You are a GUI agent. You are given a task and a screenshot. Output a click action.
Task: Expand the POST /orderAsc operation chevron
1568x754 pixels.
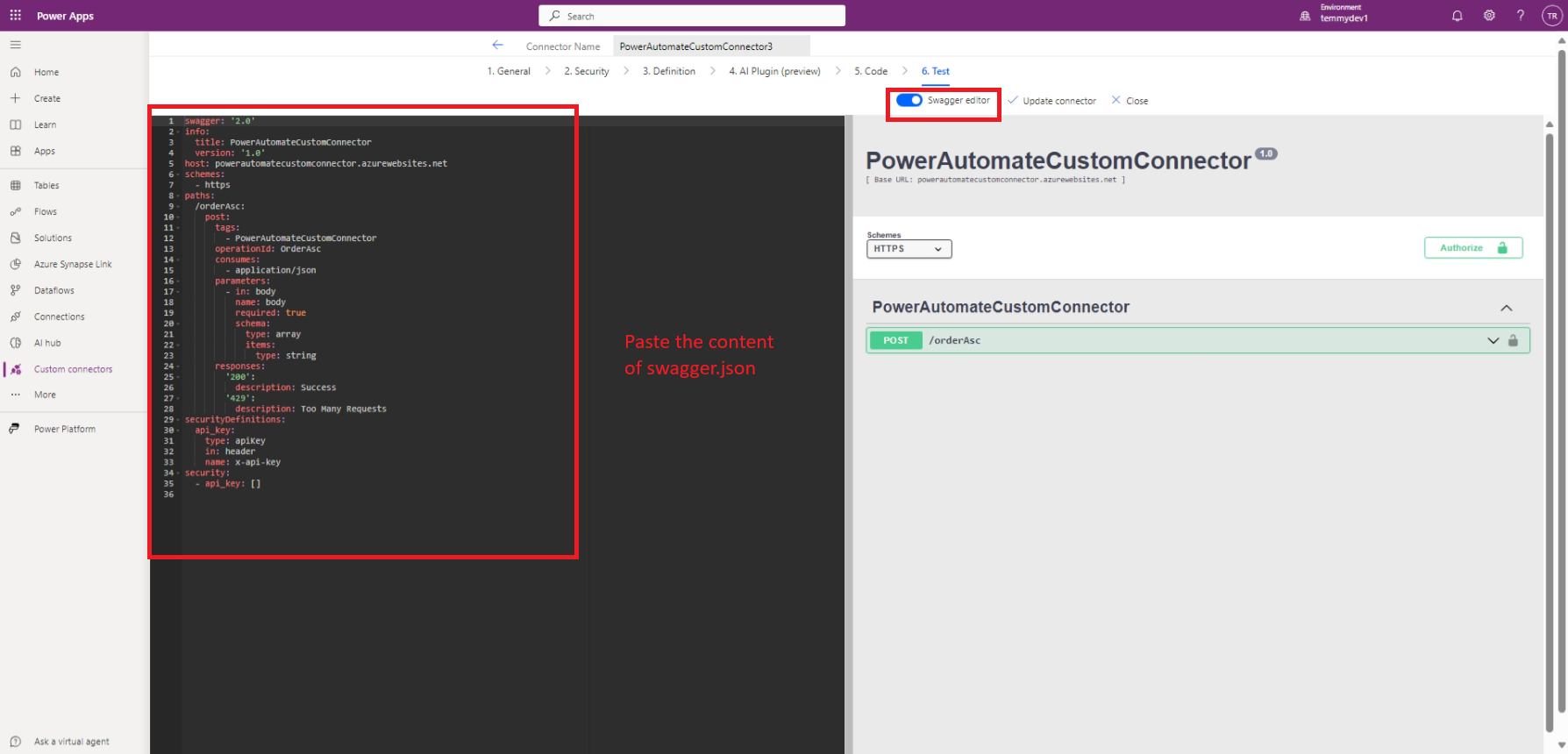point(1493,340)
